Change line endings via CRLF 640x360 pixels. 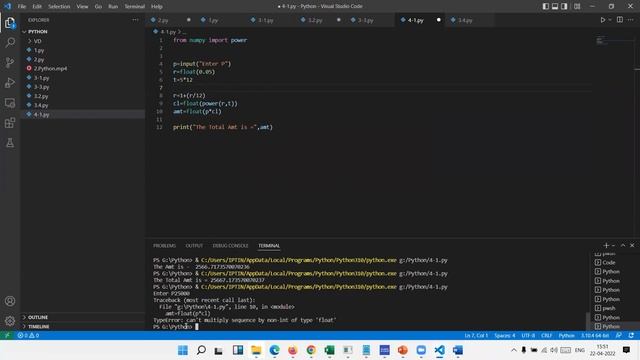click(x=547, y=336)
